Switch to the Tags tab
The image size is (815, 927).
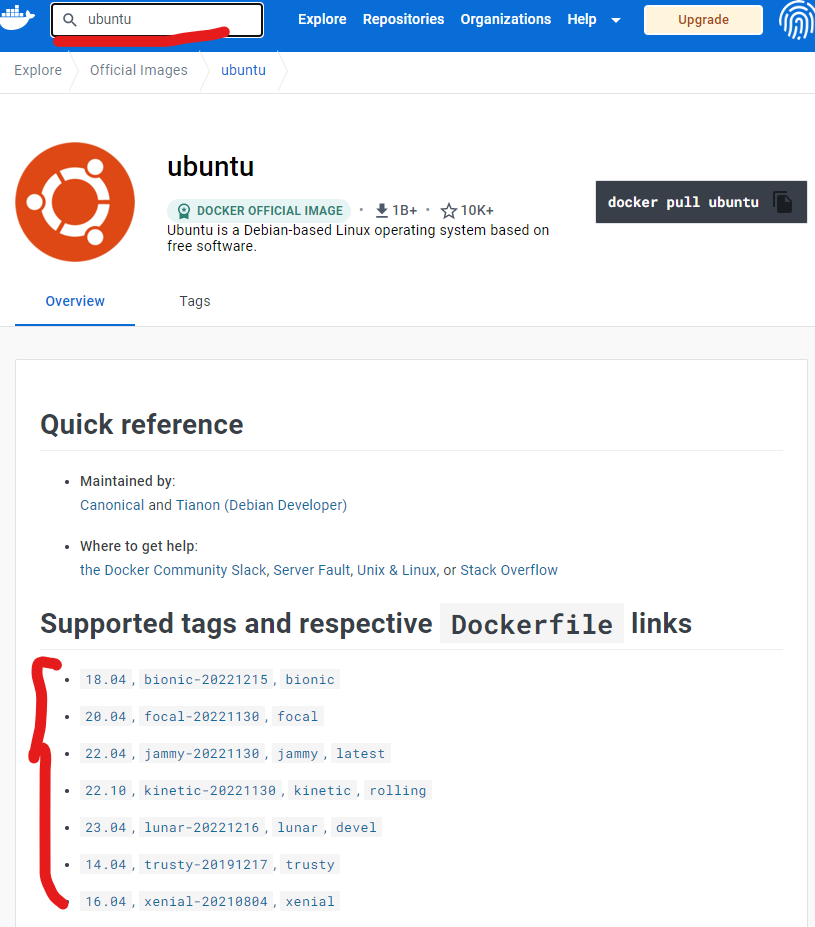pos(194,301)
